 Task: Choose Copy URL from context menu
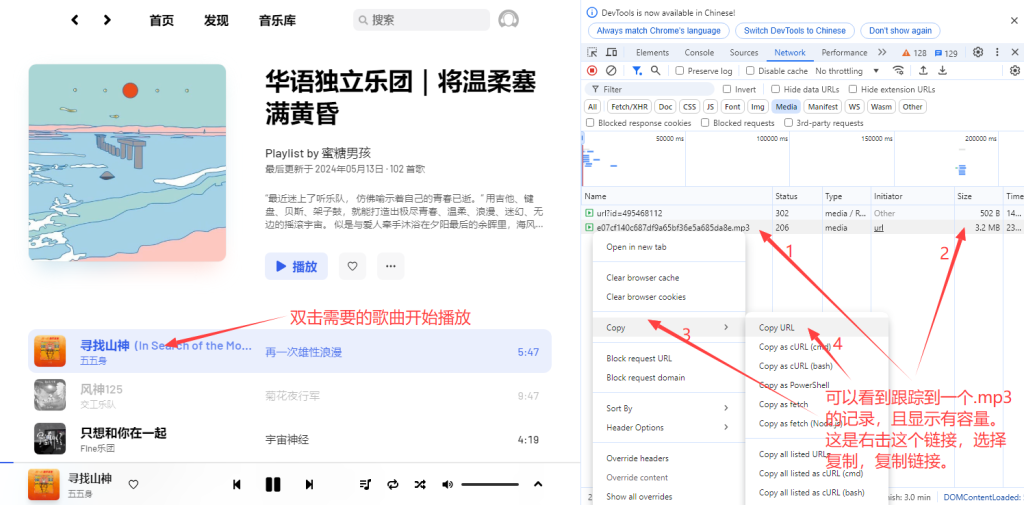(x=777, y=328)
